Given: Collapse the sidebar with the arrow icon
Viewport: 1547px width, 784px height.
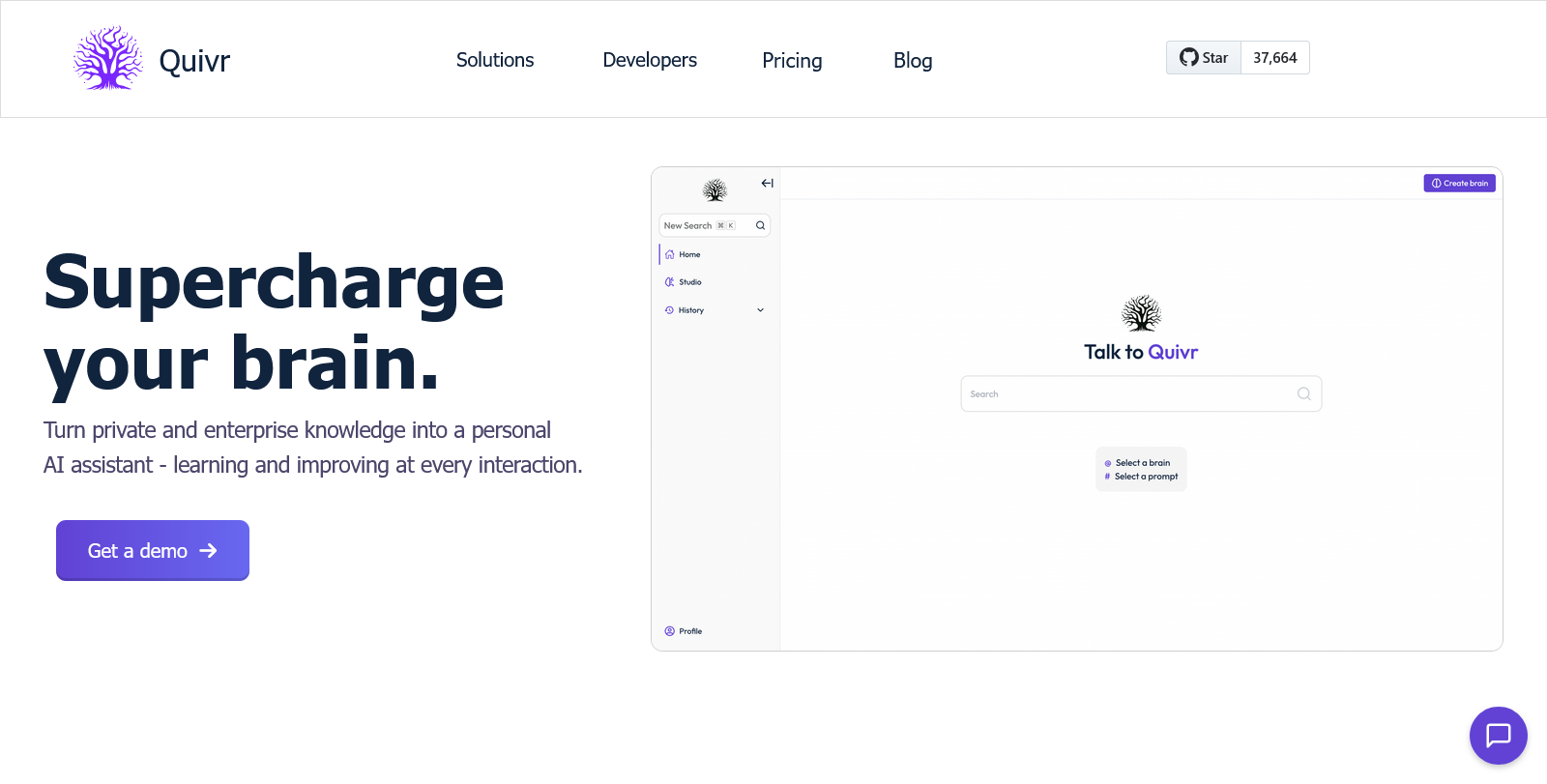Looking at the screenshot, I should tap(767, 183).
